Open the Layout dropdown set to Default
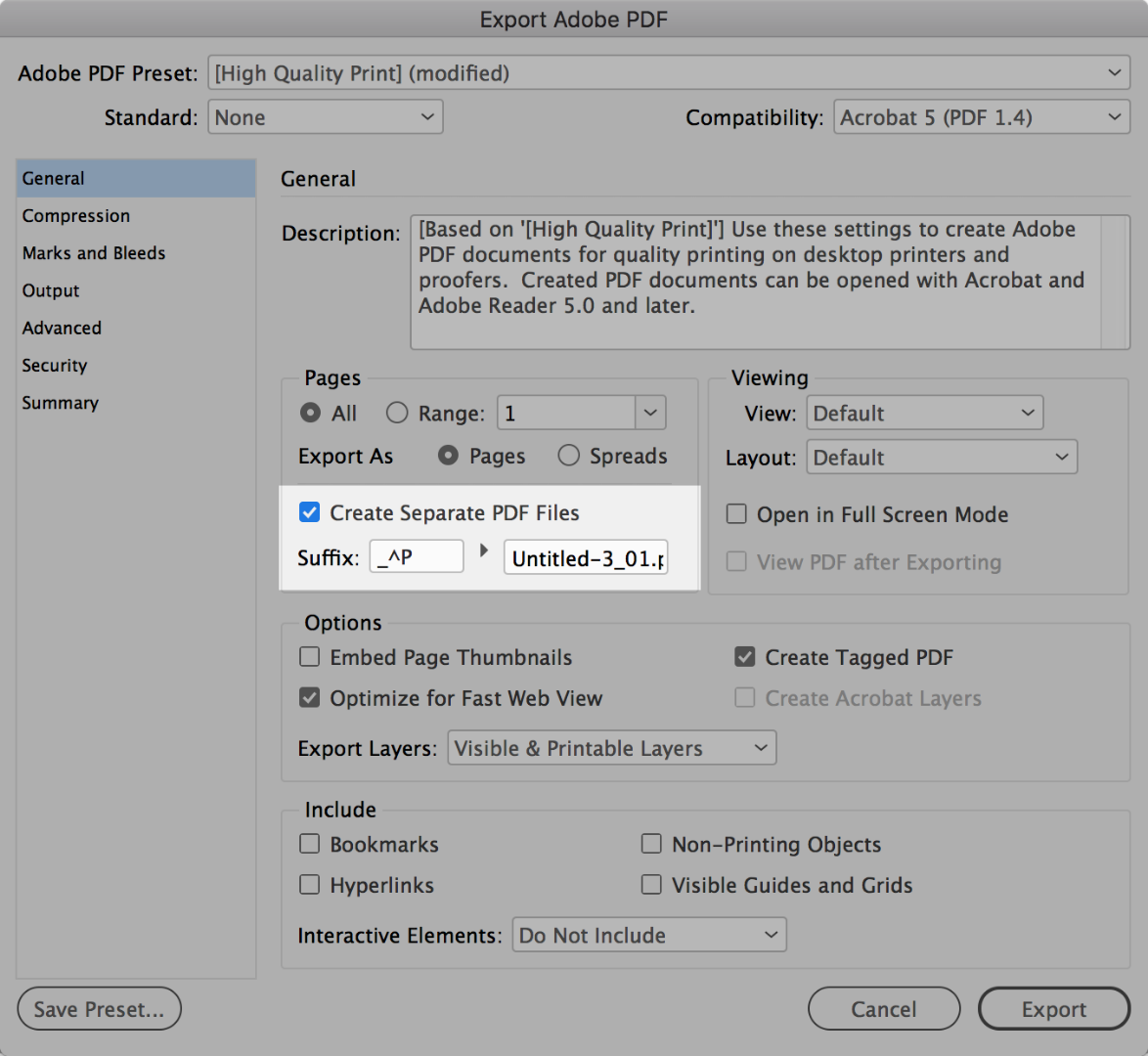Screen dimensions: 1148x1056 coord(942,457)
